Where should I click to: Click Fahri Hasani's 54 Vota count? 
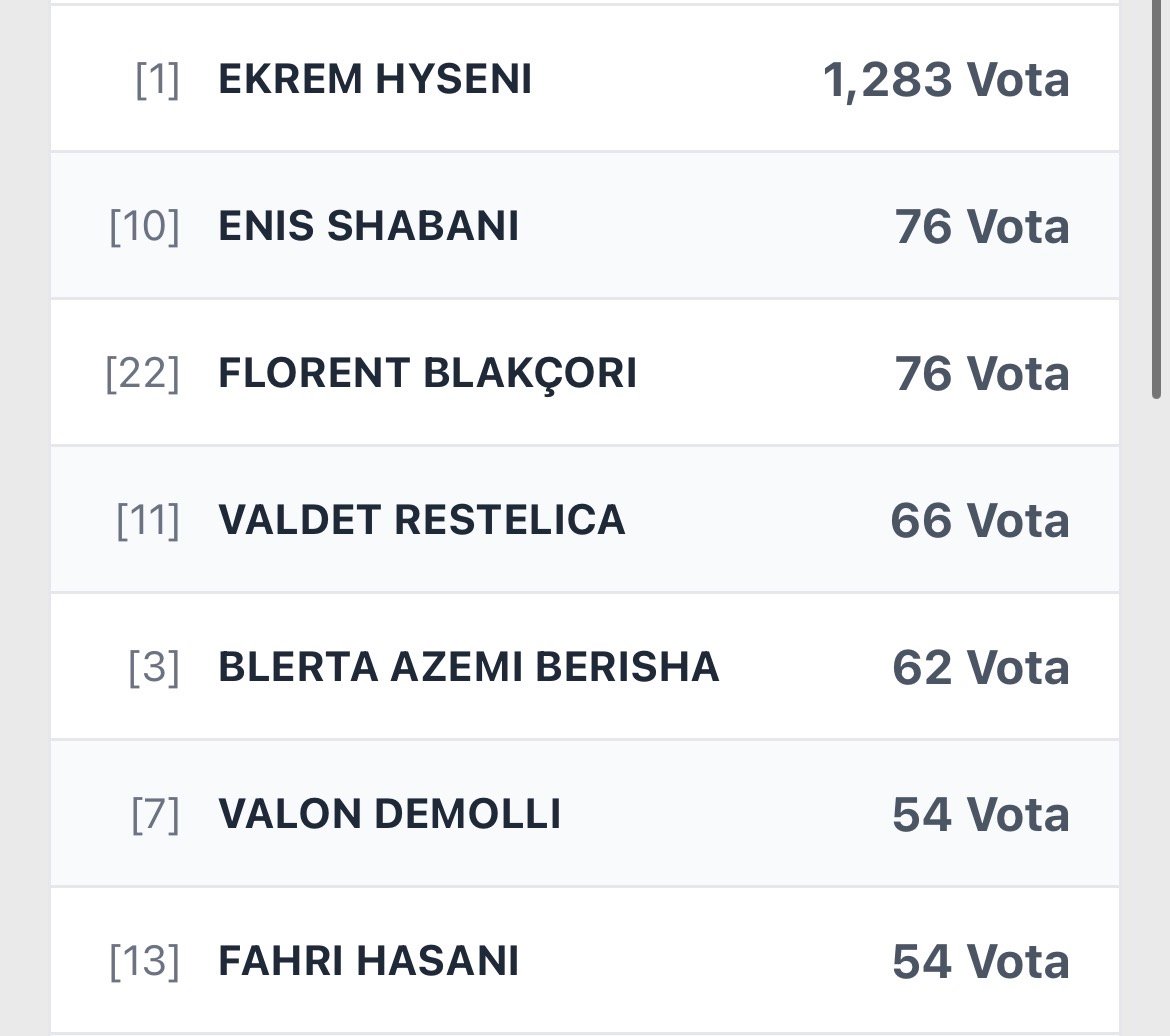click(980, 962)
